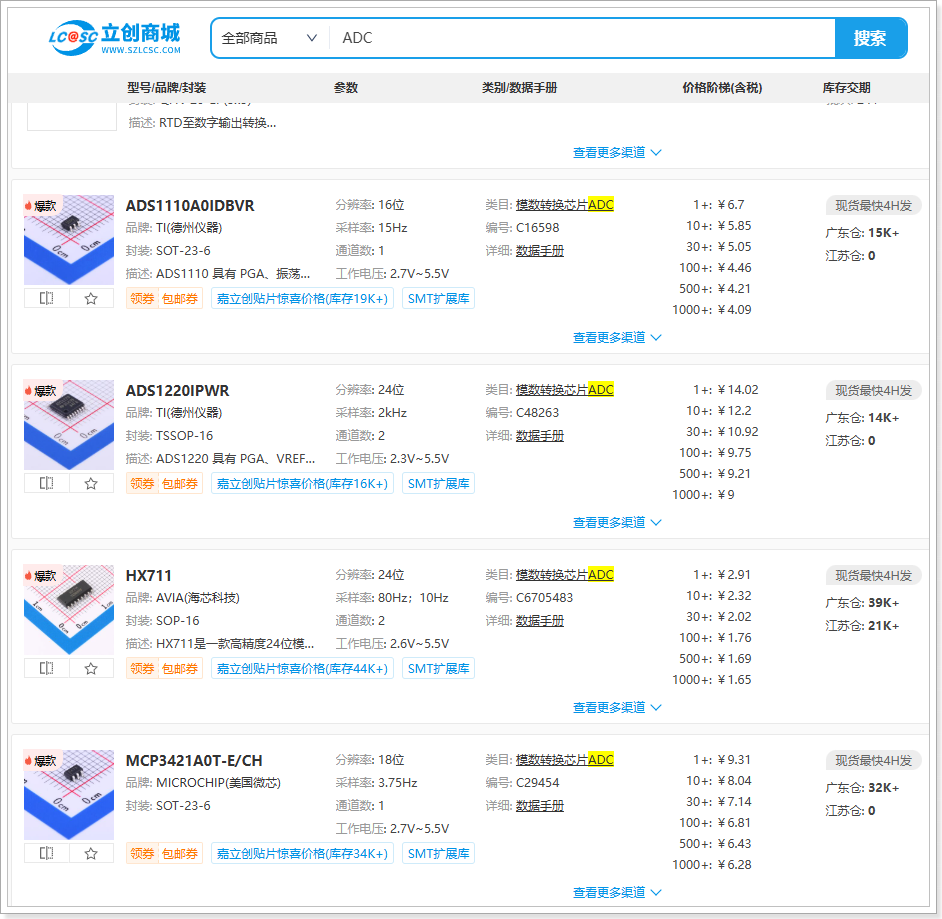Focus the ADC search input field
Screen dimensions: 942x919
(x=582, y=38)
